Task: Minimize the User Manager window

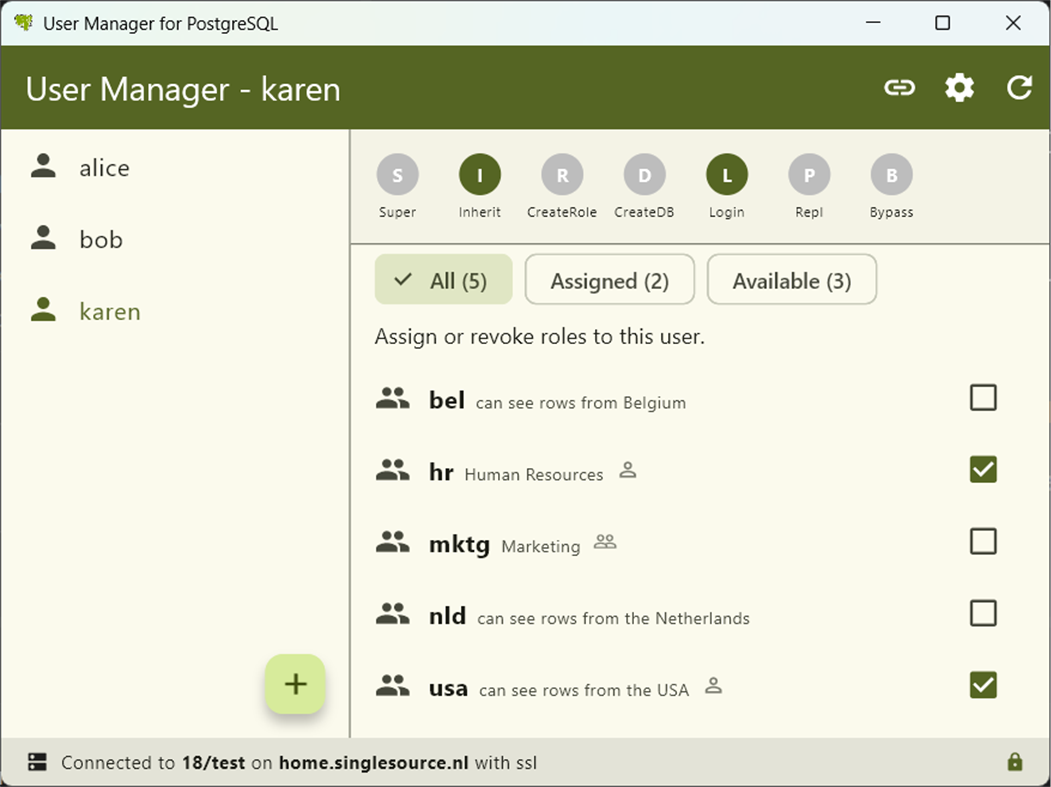Action: [873, 23]
